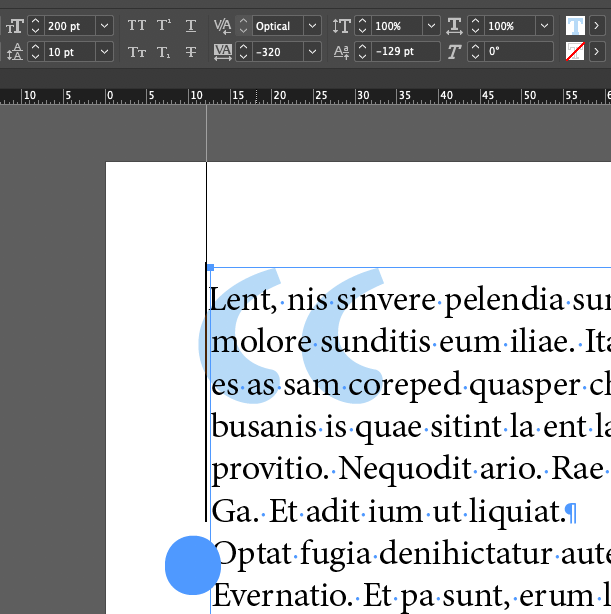Apply Superscript to selected text

[164, 26]
